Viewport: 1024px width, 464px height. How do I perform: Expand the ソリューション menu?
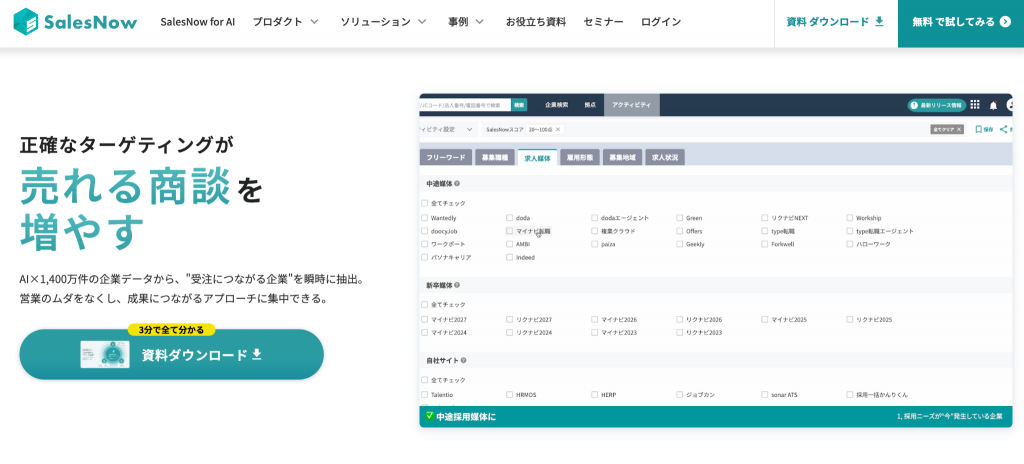[383, 22]
